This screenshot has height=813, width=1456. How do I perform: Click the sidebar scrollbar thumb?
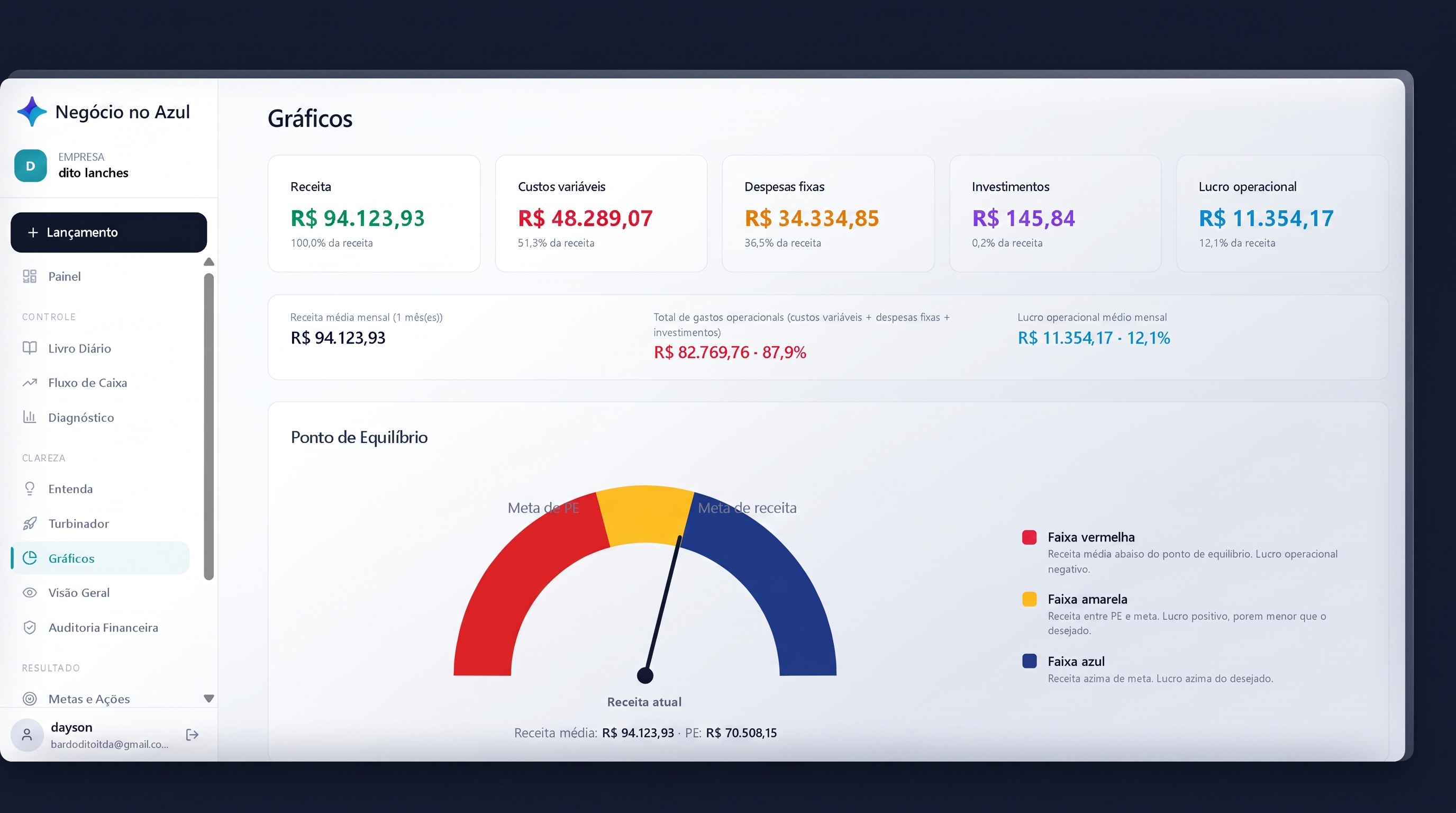point(208,426)
